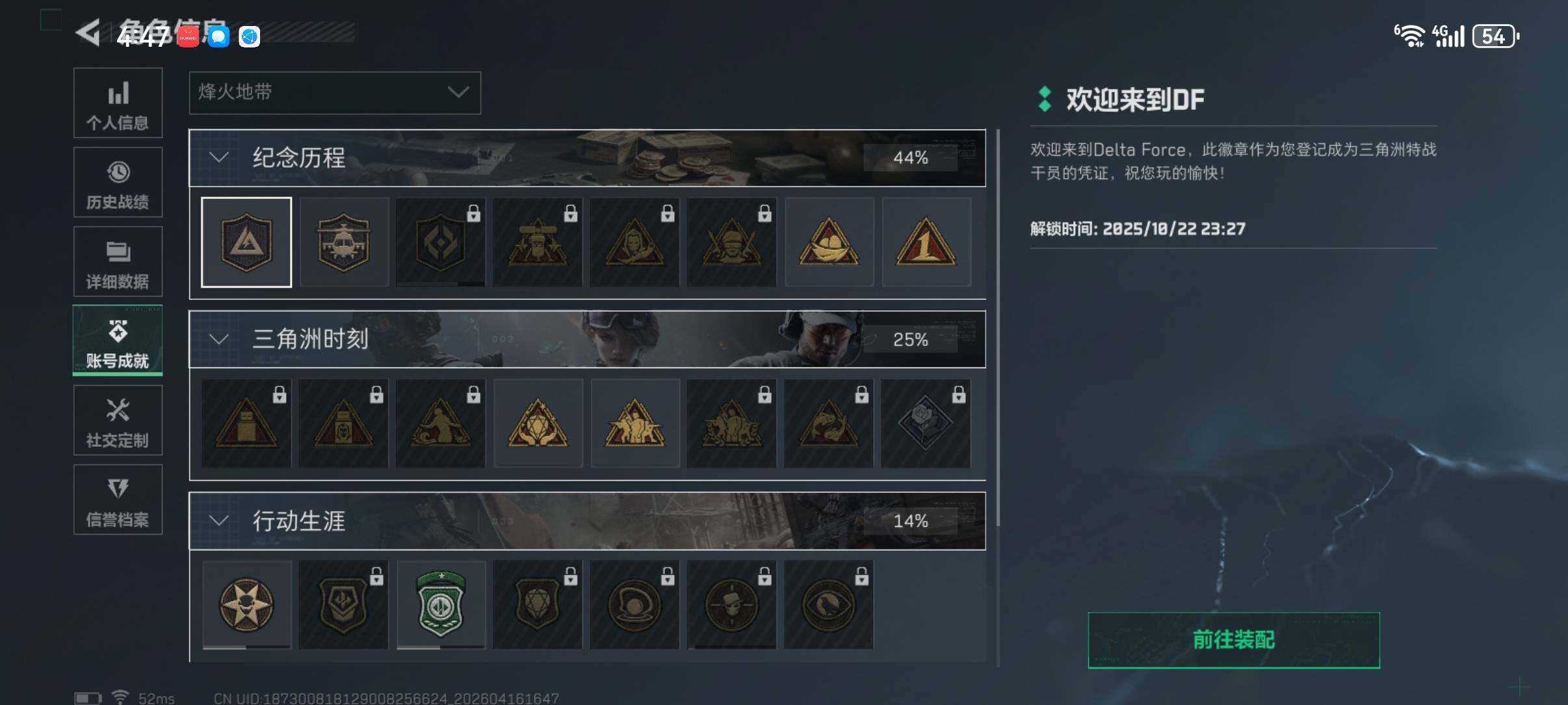Collapse the 行动生涯 section

(219, 520)
